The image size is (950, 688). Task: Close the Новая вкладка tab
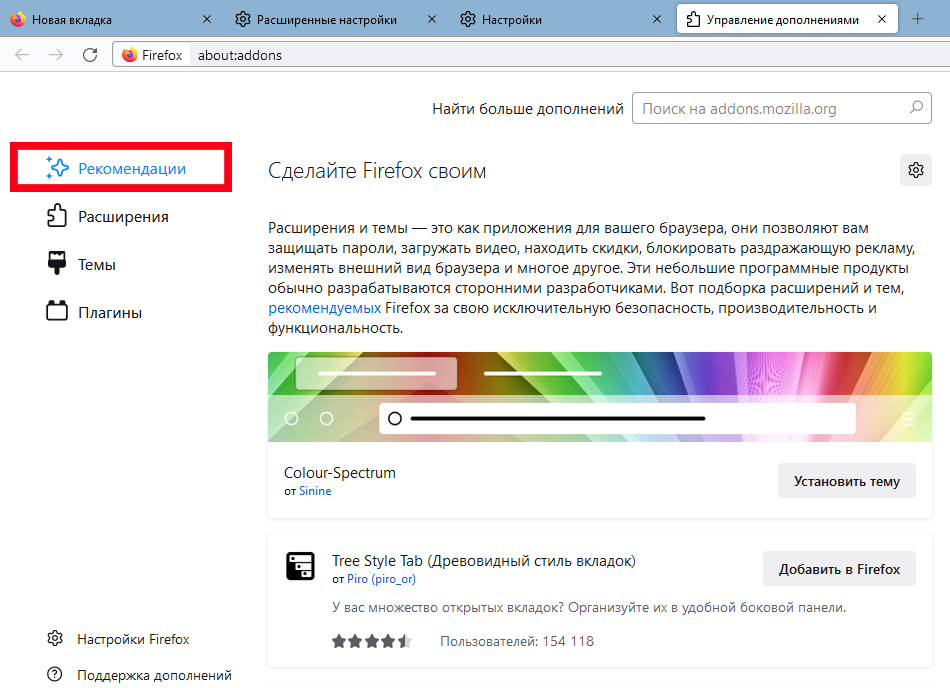(207, 19)
